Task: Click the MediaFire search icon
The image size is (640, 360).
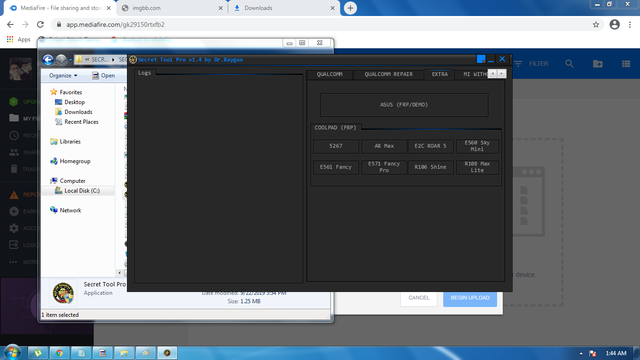Action: (x=569, y=64)
